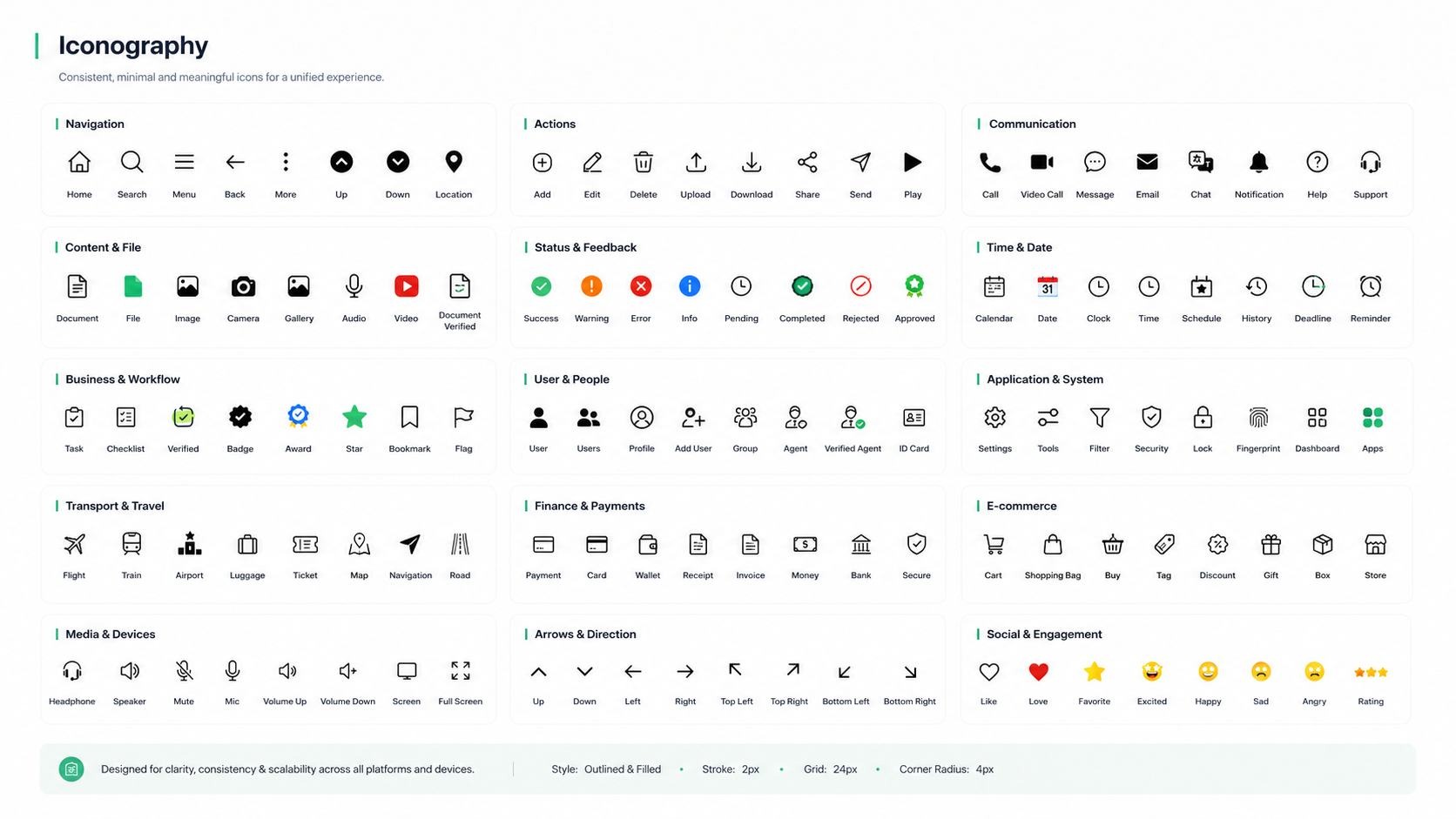The width and height of the screenshot is (1456, 819).
Task: Click the "Status & Feedback" section heading
Action: tap(585, 247)
